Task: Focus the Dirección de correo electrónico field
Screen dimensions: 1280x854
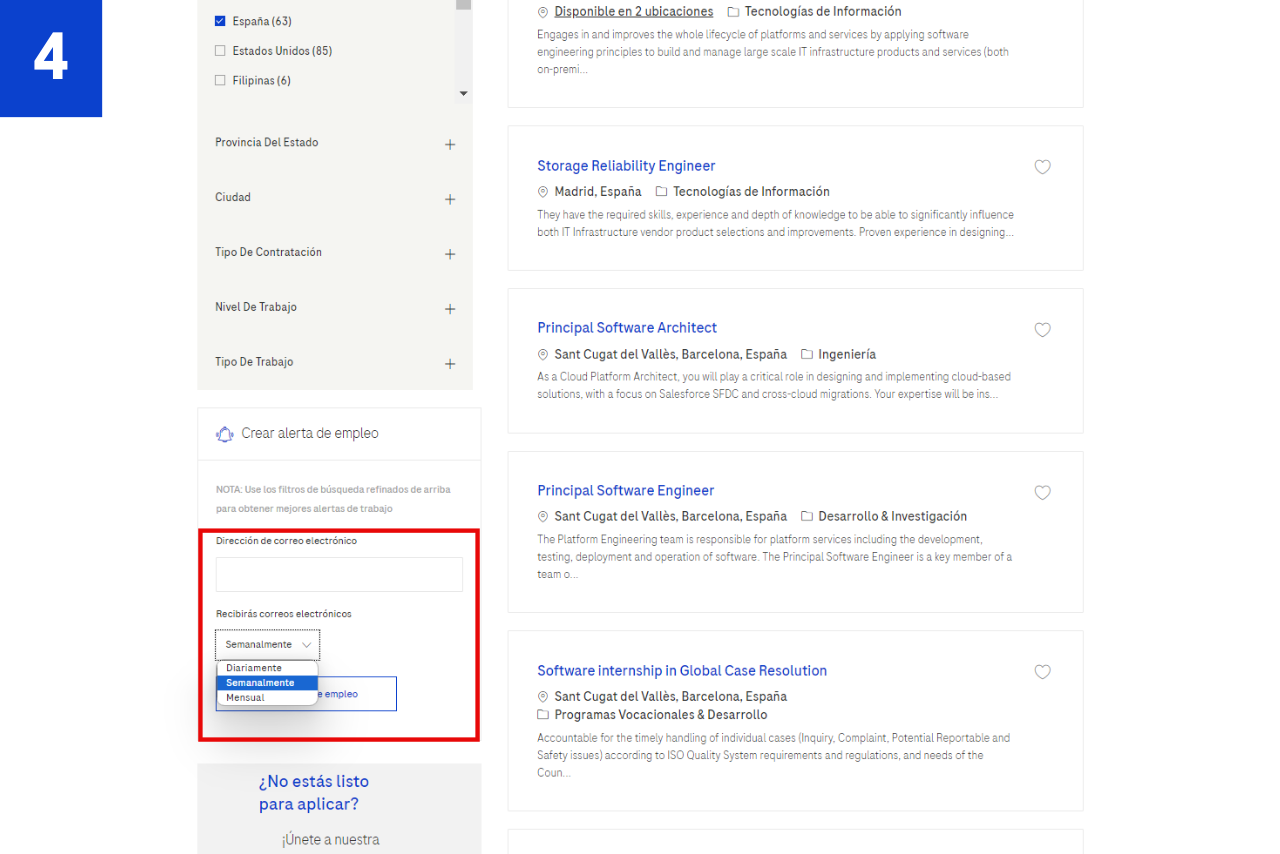Action: tap(339, 575)
